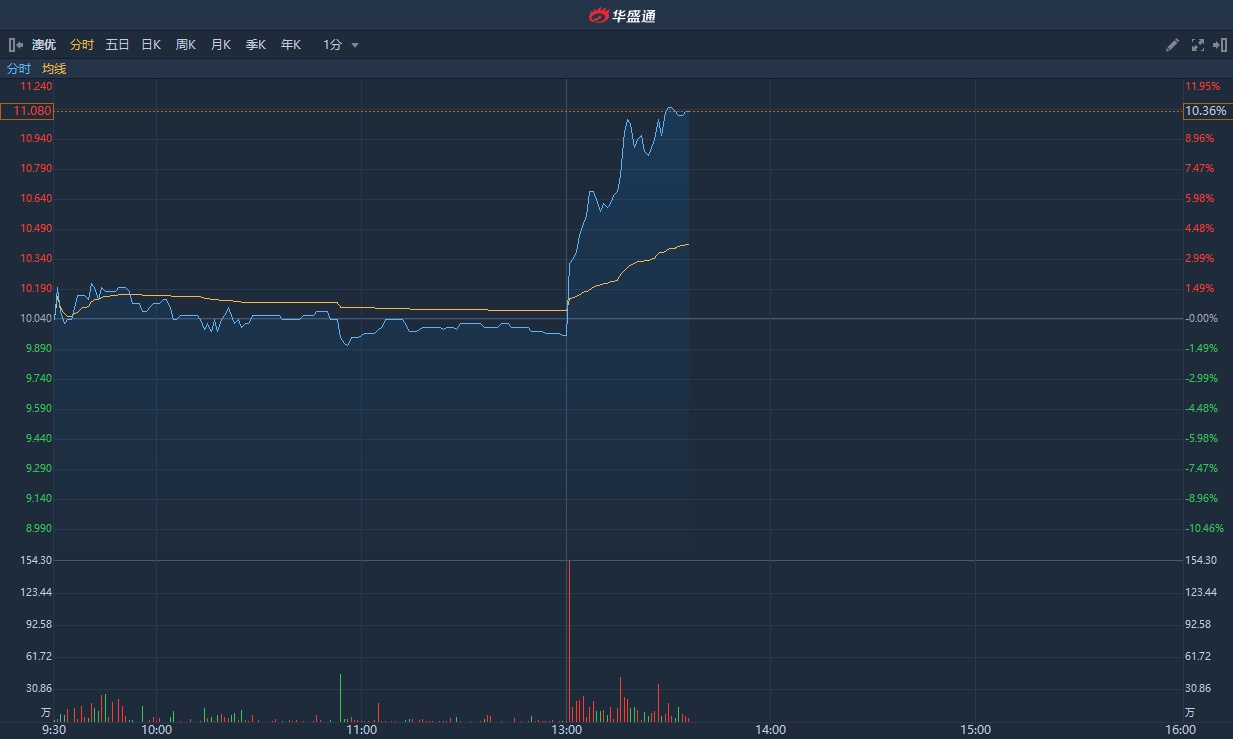Click the 9:30 time axis label

pyautogui.click(x=54, y=730)
